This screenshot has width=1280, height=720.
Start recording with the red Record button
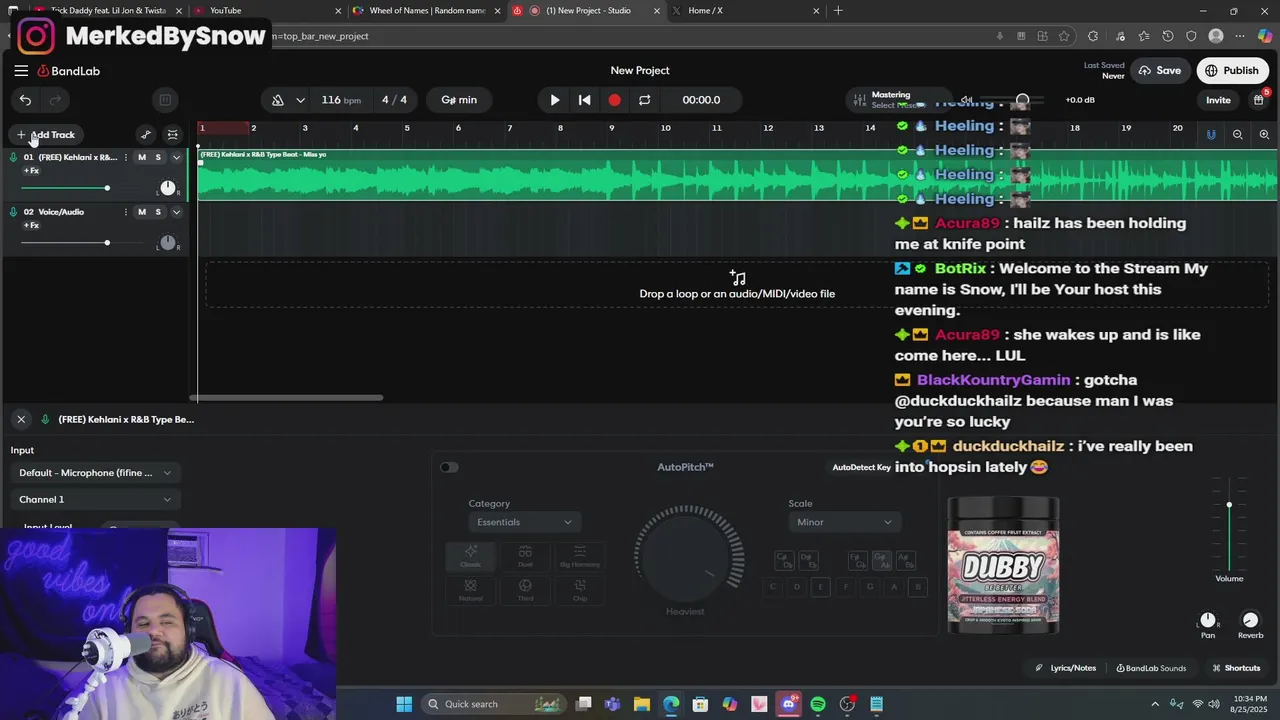tap(614, 100)
